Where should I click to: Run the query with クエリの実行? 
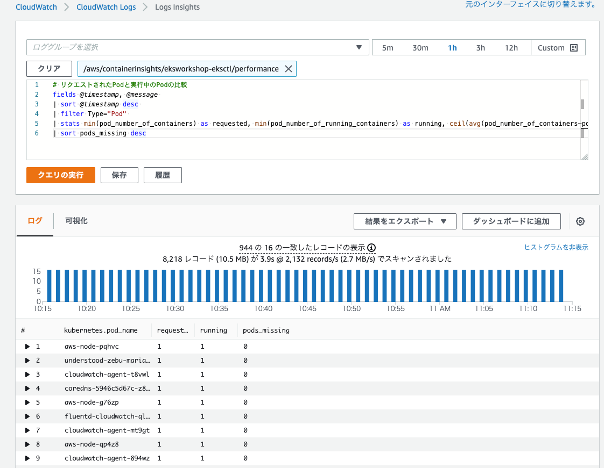60,175
